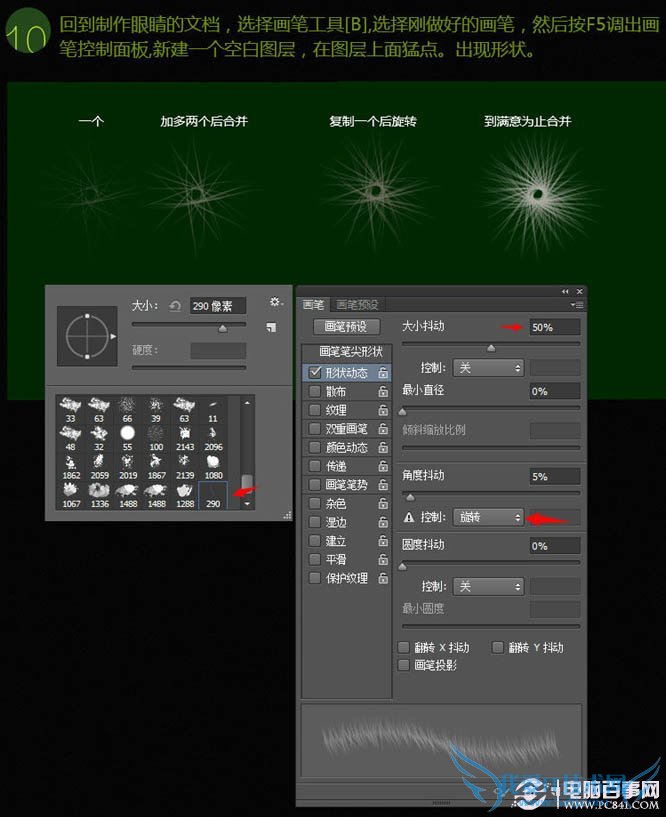Image resolution: width=666 pixels, height=817 pixels.
Task: Toggle lock icon next to 形状动态
Action: [x=383, y=372]
